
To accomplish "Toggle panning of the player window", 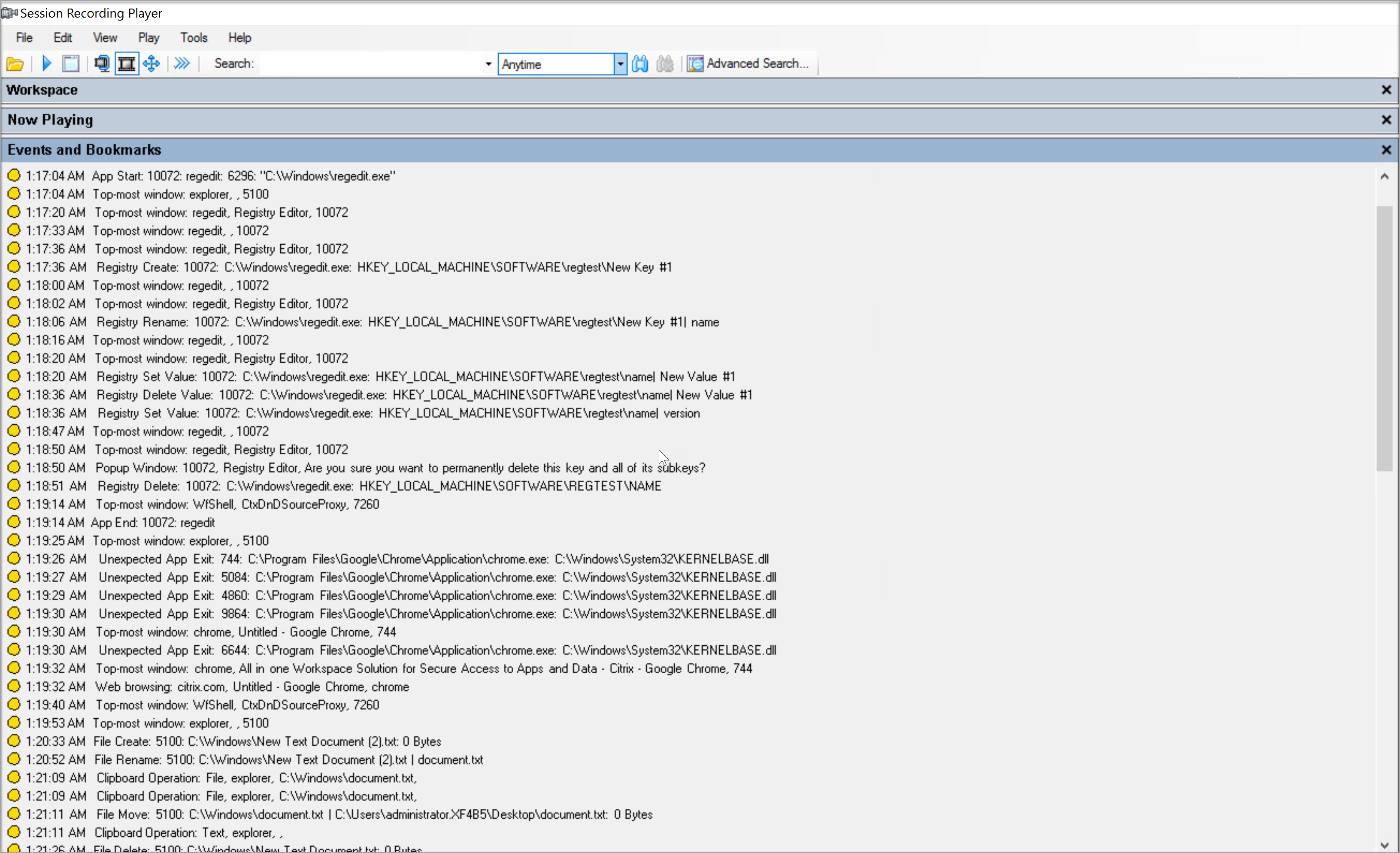I will pyautogui.click(x=151, y=64).
